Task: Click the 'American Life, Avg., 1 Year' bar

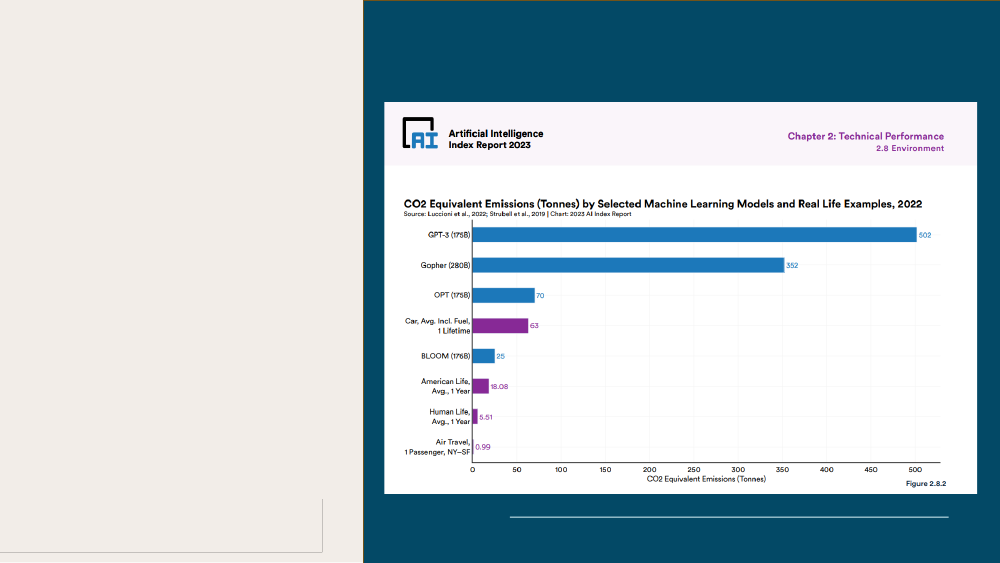Action: pos(480,386)
